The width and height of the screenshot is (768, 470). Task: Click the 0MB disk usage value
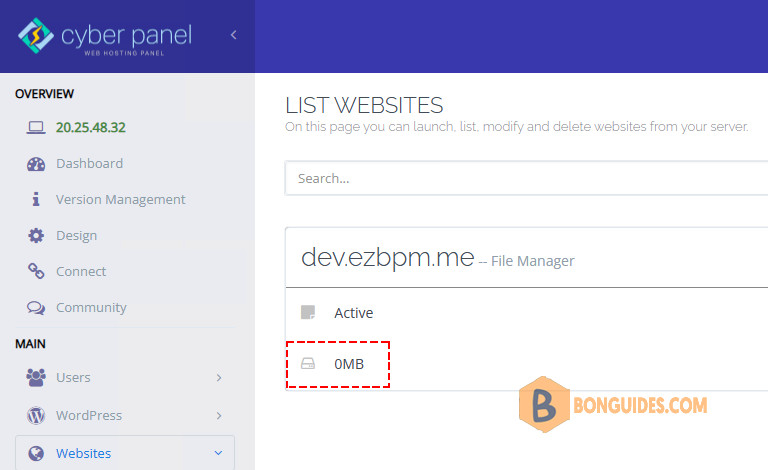349,364
